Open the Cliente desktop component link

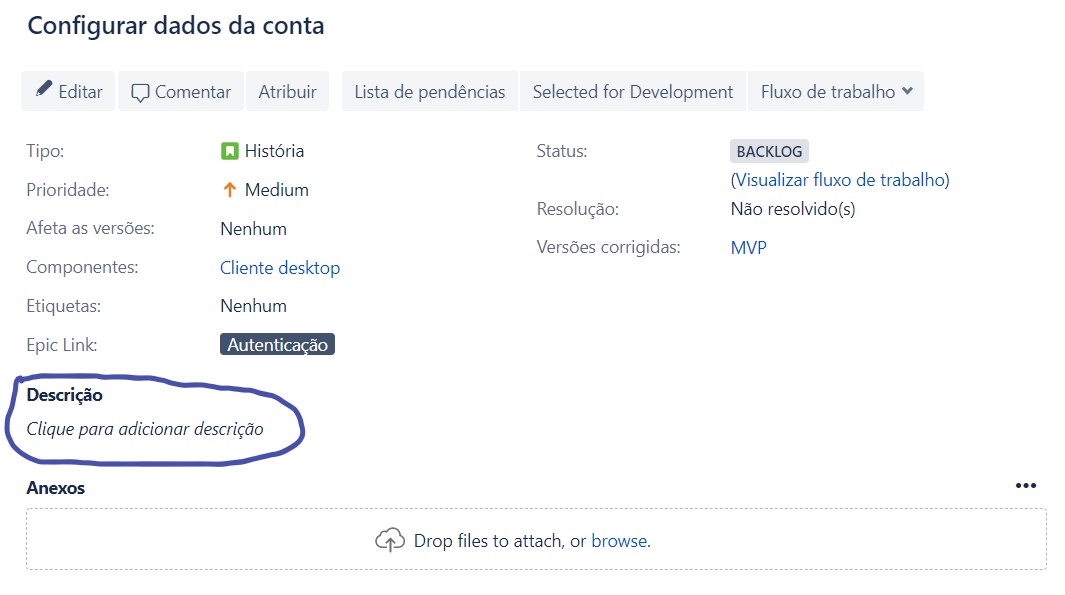click(280, 268)
